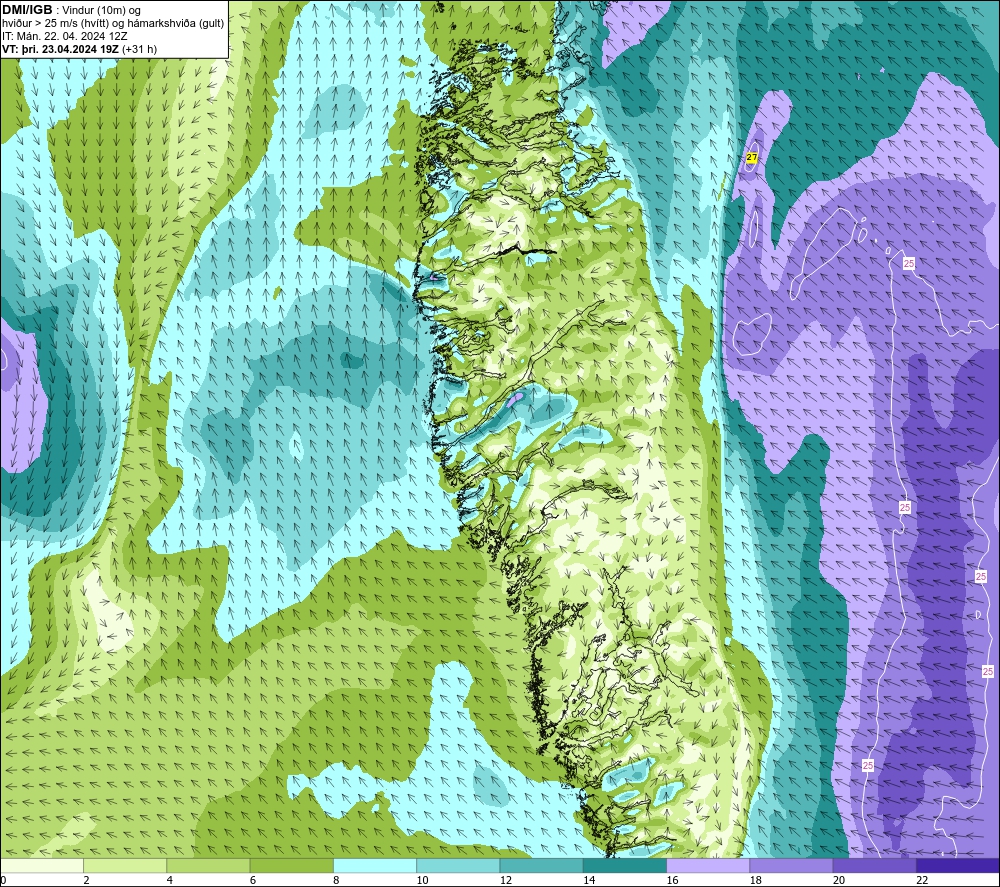This screenshot has width=1000, height=887.
Task: Click the 'VT: þri. 23.04.2024 19Z (+31 h)' line
Action: tap(79, 49)
